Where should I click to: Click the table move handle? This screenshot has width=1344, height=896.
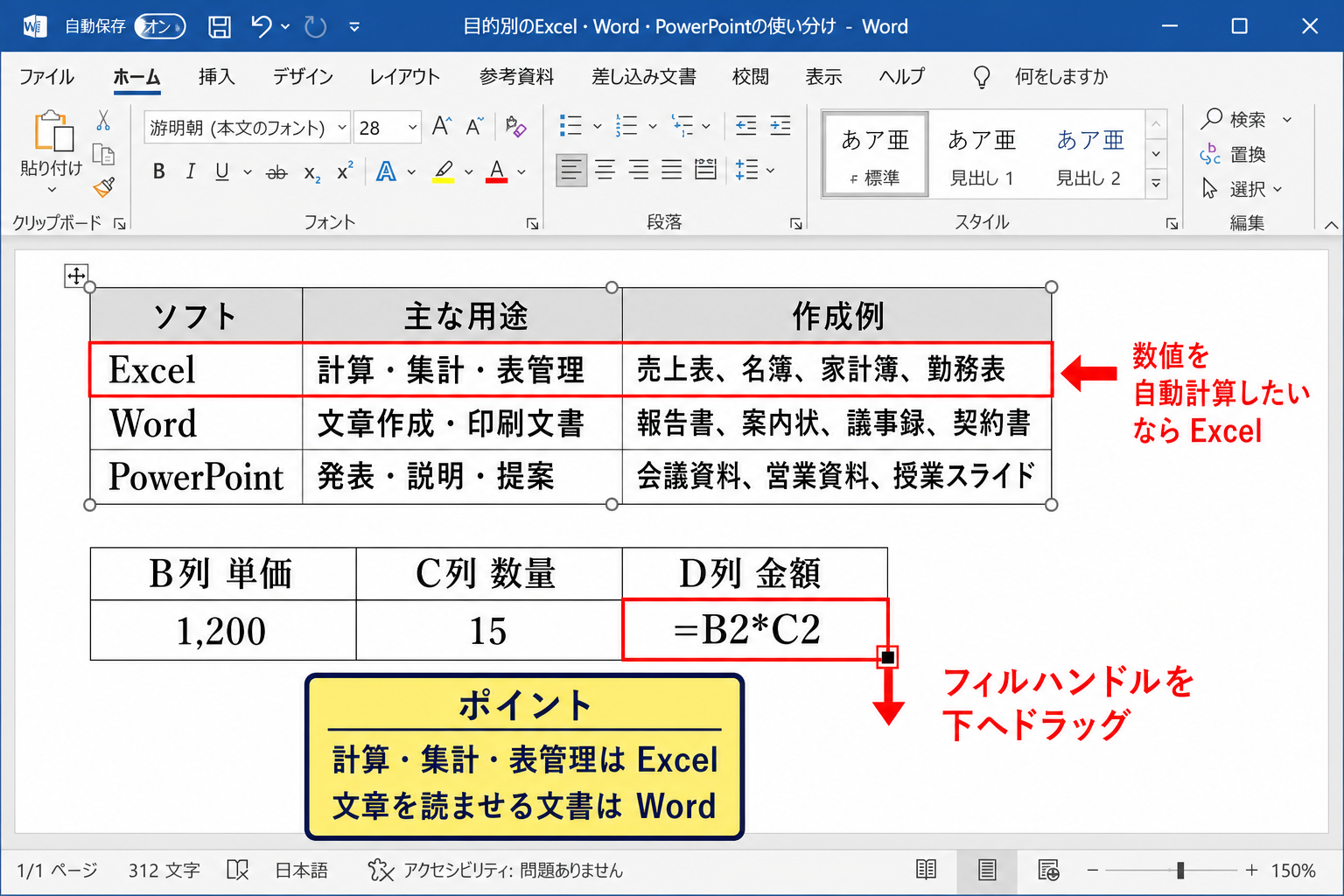[76, 276]
